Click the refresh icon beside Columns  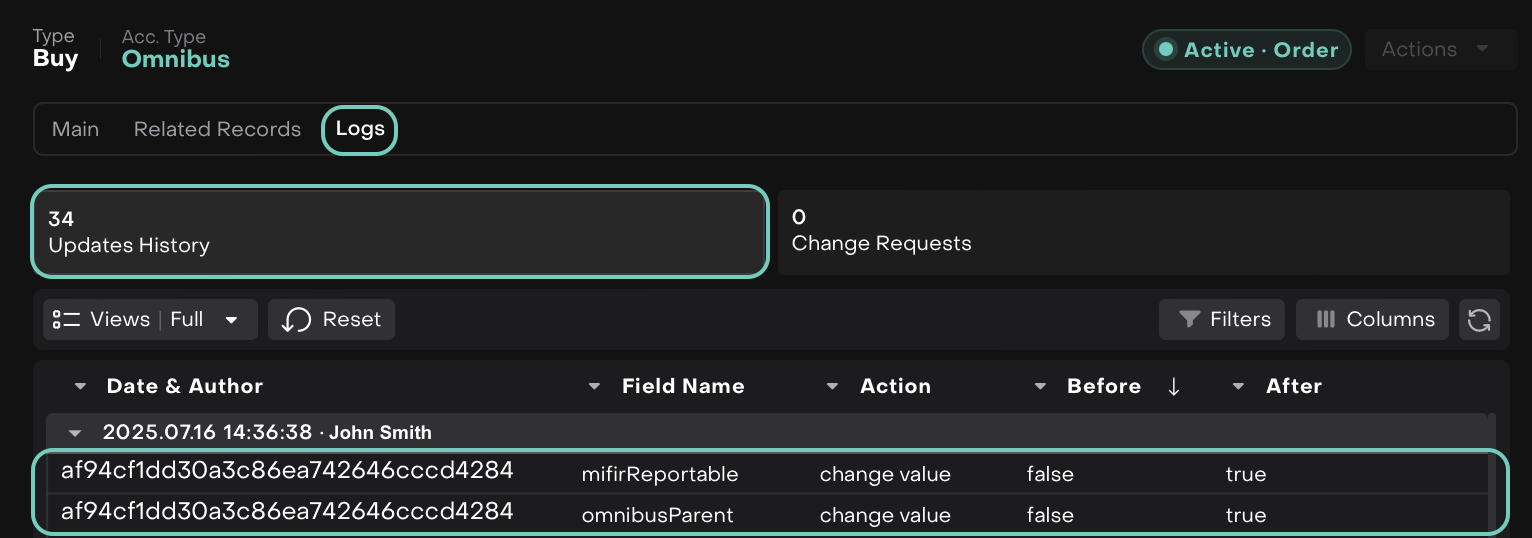tap(1479, 320)
